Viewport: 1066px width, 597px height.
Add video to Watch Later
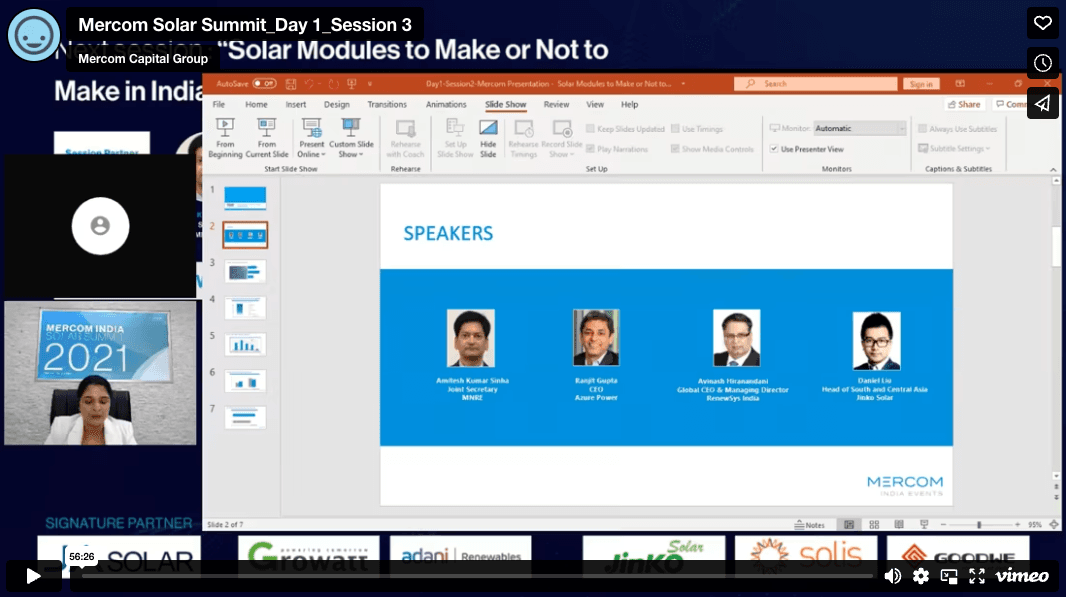tap(1042, 63)
